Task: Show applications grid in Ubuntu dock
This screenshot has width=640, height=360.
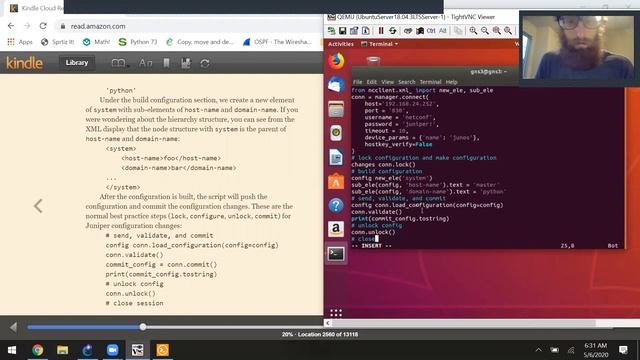Action: [336, 313]
